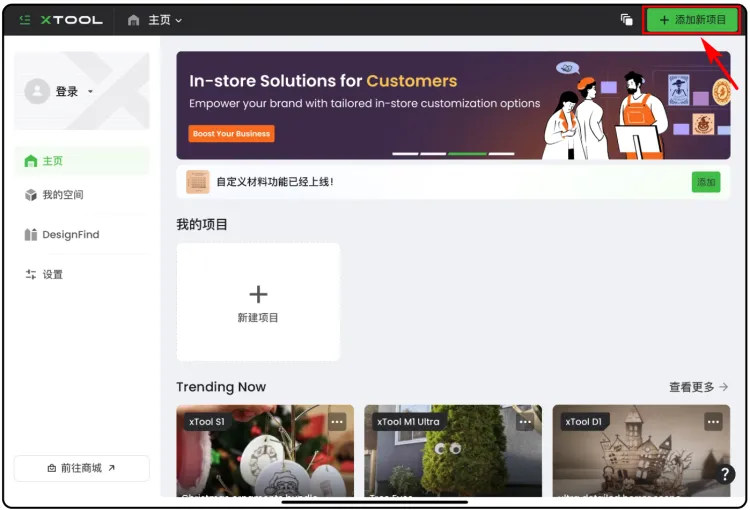The height and width of the screenshot is (510, 750).
Task: Select the first banner carousel indicator
Action: point(405,154)
